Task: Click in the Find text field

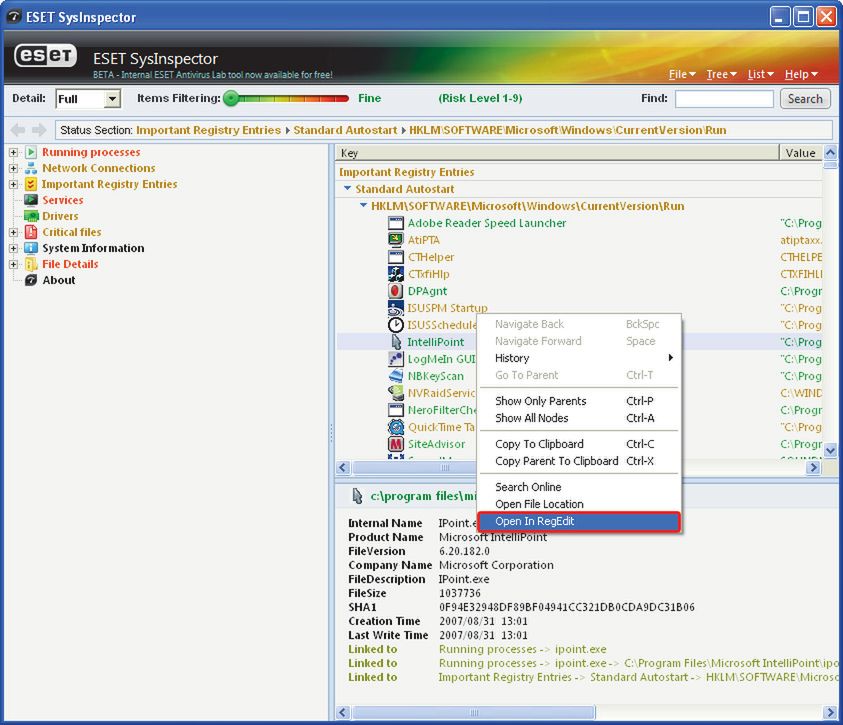Action: (x=724, y=99)
